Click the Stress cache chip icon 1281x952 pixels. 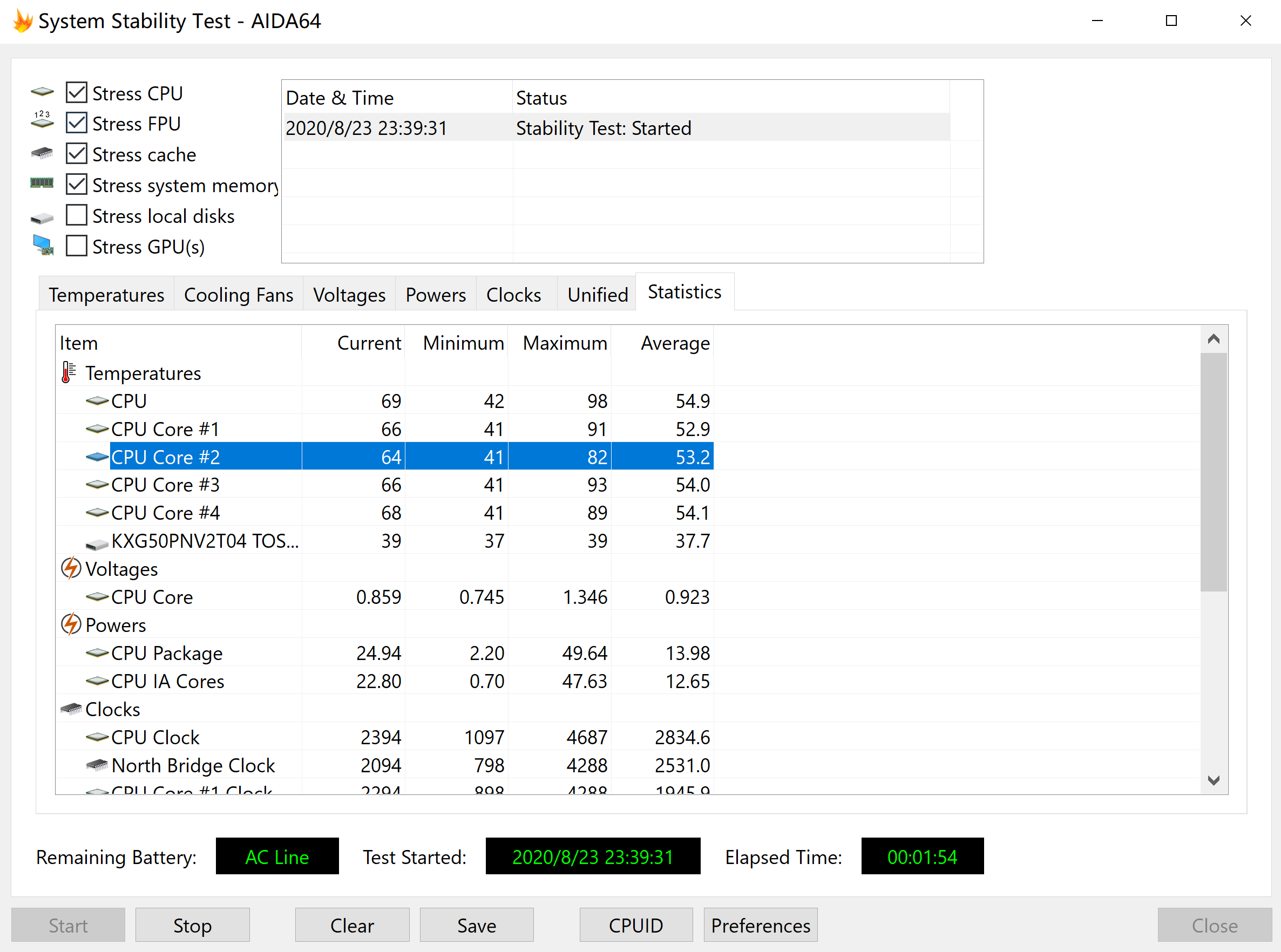[x=42, y=153]
